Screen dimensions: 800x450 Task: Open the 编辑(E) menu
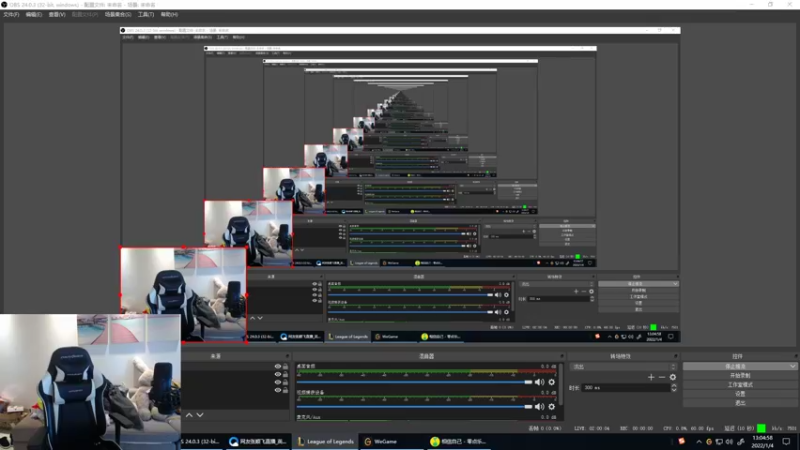[x=34, y=14]
